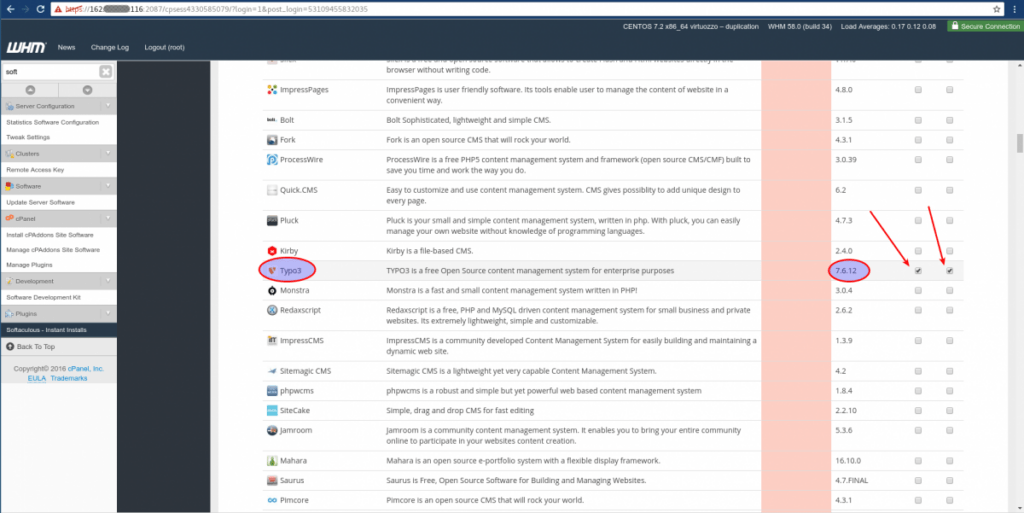Toggle first checkbox in Monstra row
The image size is (1024, 513).
(918, 290)
